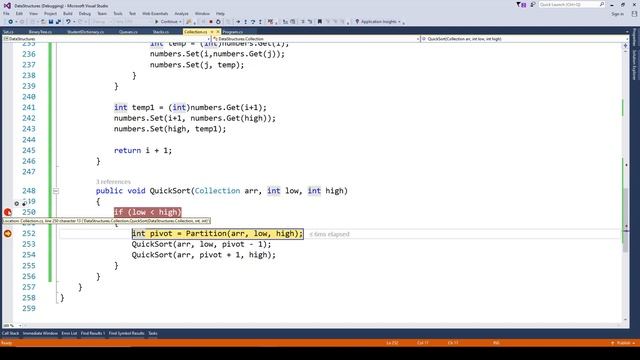This screenshot has width=640, height=360.
Task: Click the Show Next Statement arrow
Action: (x=238, y=22)
